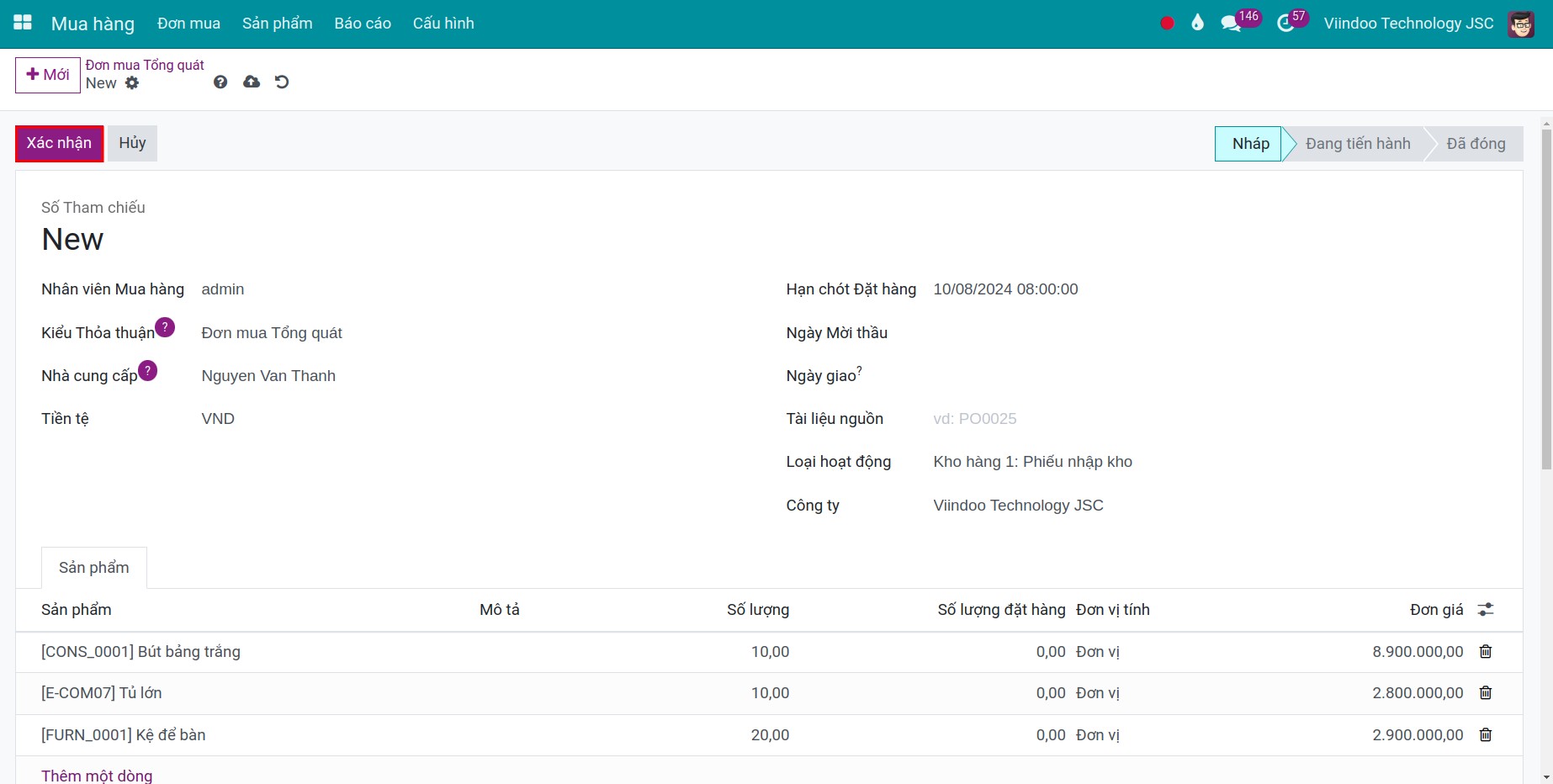Click the Xác nhận button

[59, 143]
